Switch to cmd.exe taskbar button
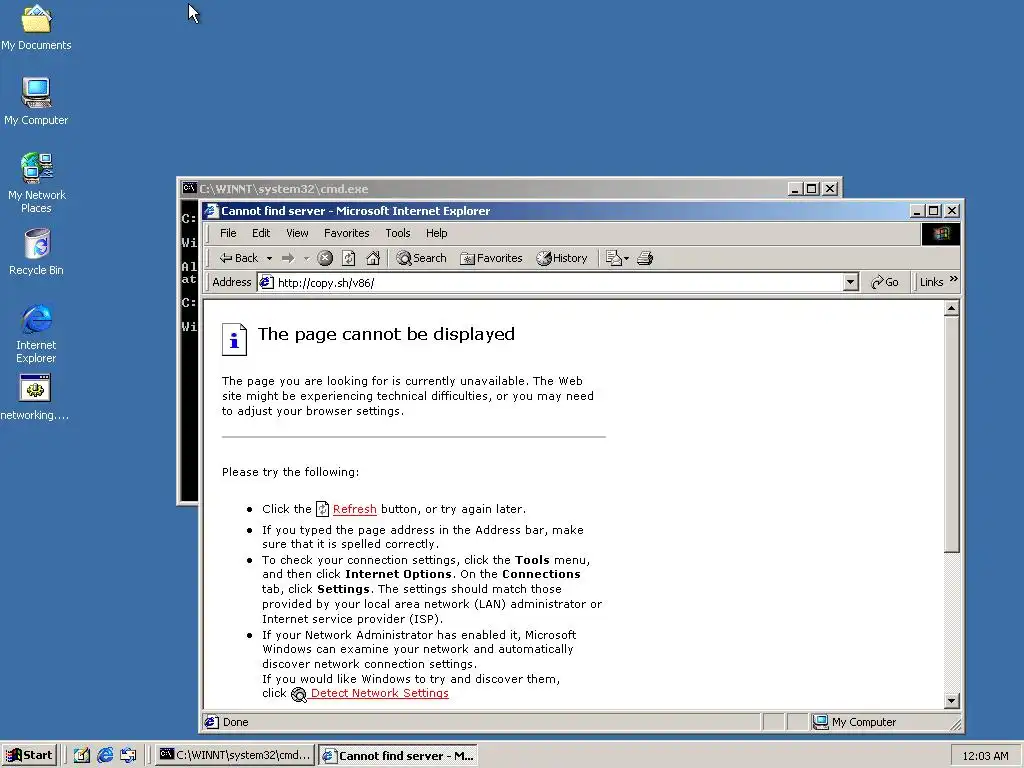 coord(235,756)
